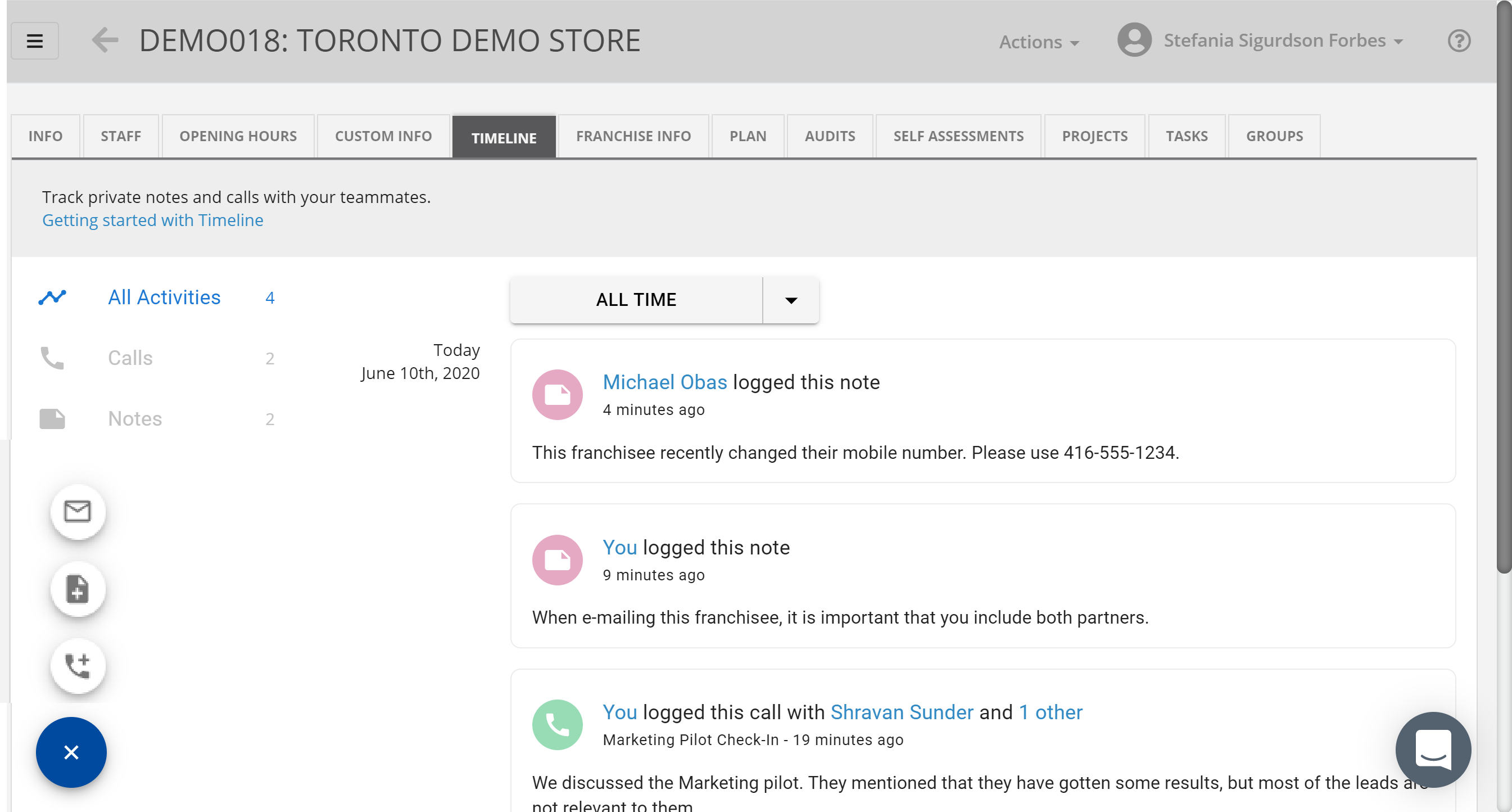The image size is (1512, 812).
Task: Filter timeline by Calls
Action: [130, 358]
